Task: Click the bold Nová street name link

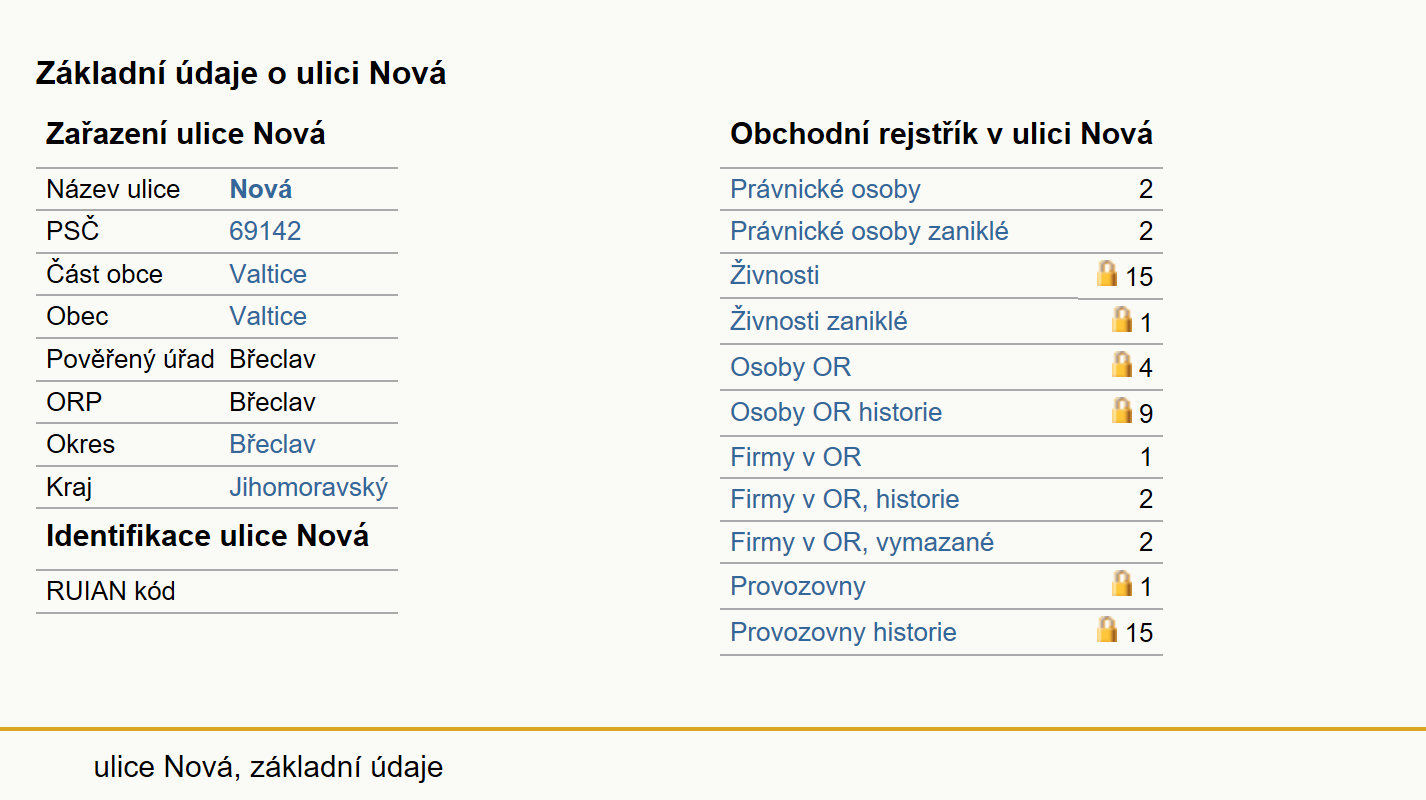Action: click(261, 189)
